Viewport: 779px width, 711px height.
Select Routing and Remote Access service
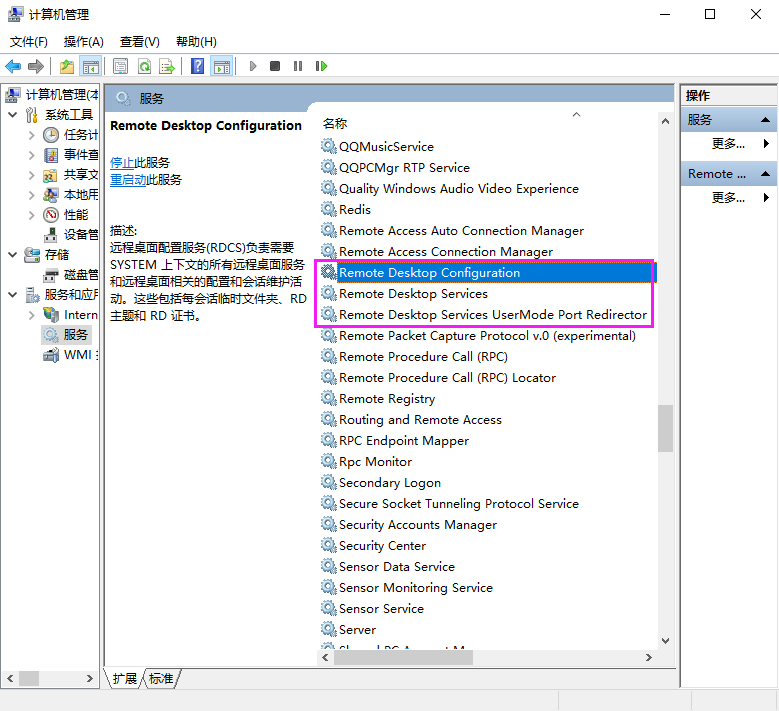point(411,420)
